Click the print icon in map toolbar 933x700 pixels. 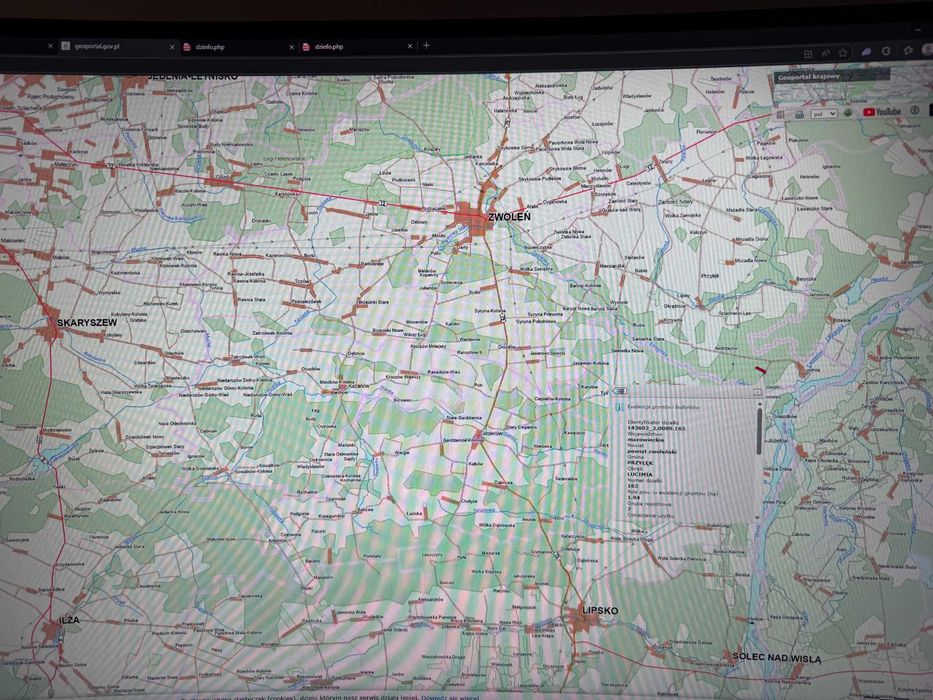[799, 114]
